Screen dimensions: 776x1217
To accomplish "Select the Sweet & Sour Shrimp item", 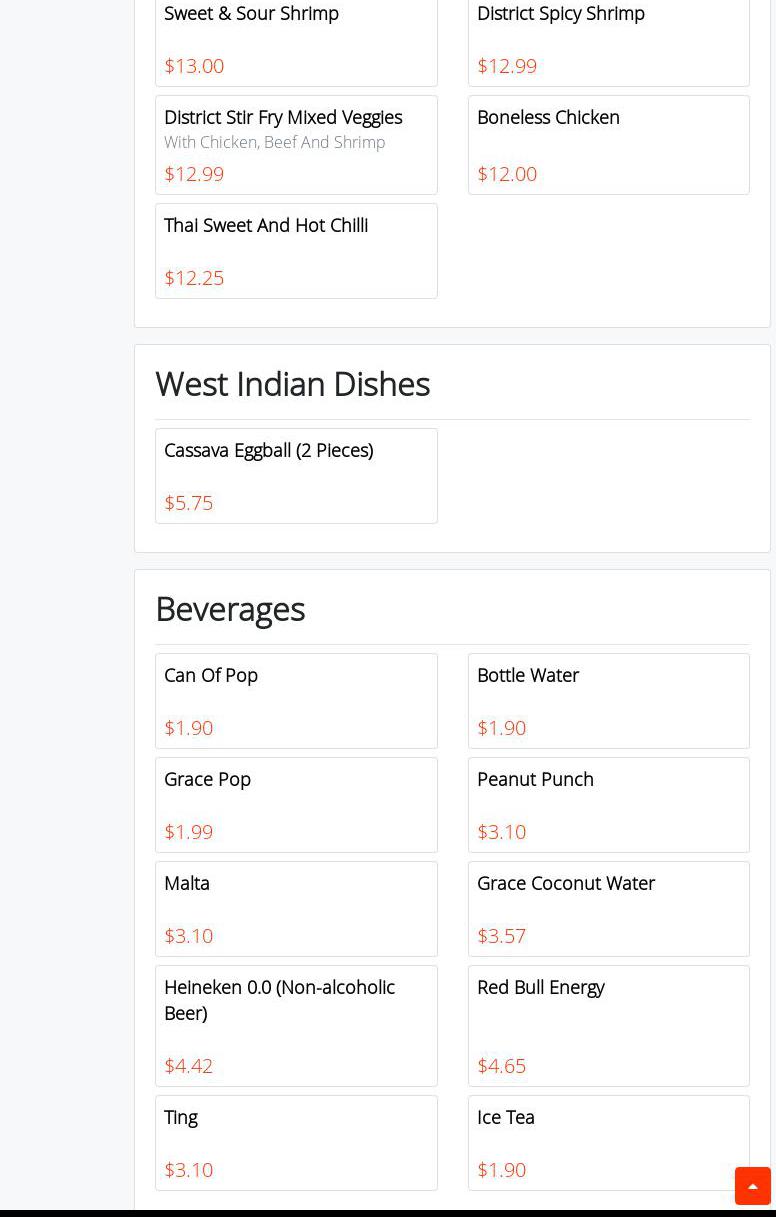I will [296, 40].
